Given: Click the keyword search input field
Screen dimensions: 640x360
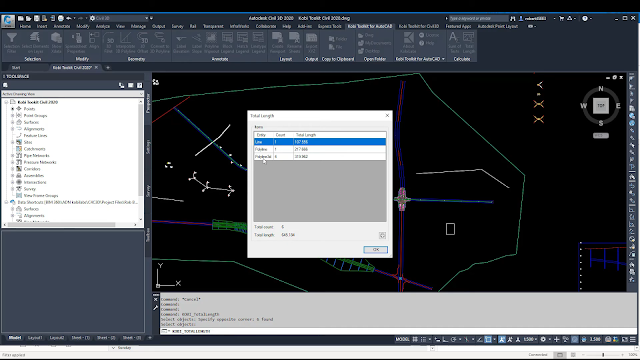Looking at the screenshot, I should click(478, 18).
